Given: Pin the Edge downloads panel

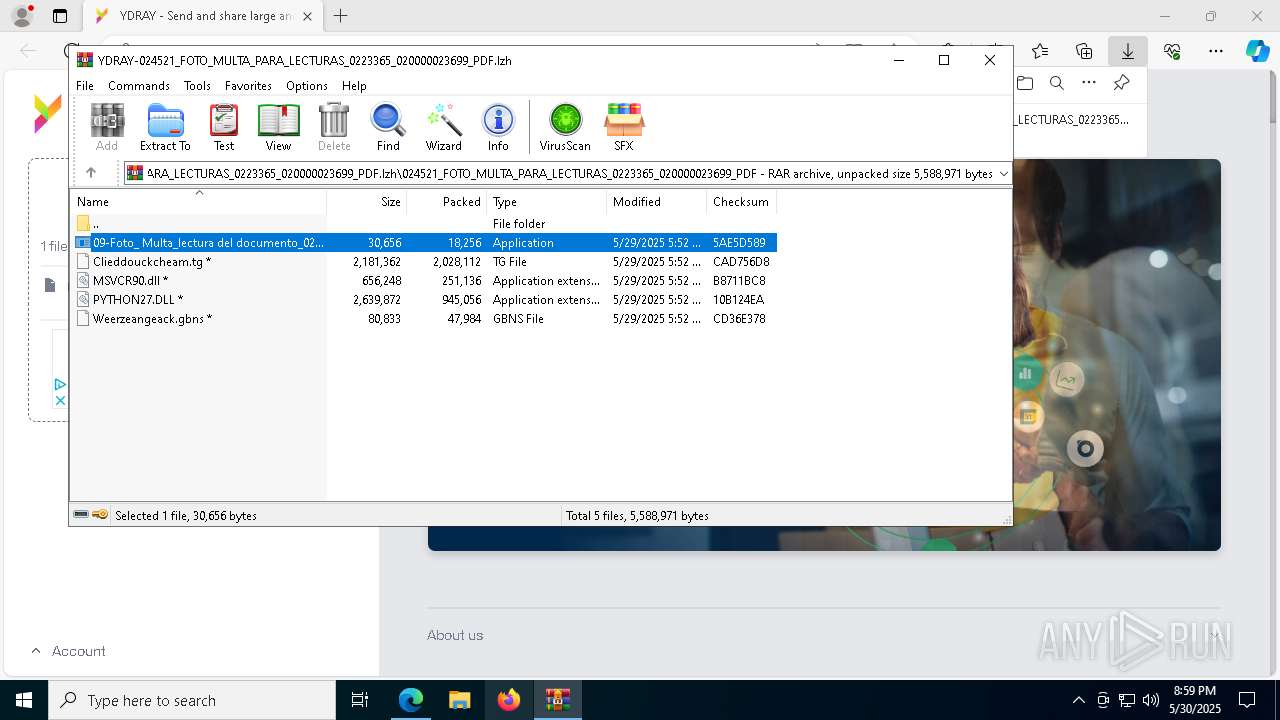Looking at the screenshot, I should coord(1122,83).
